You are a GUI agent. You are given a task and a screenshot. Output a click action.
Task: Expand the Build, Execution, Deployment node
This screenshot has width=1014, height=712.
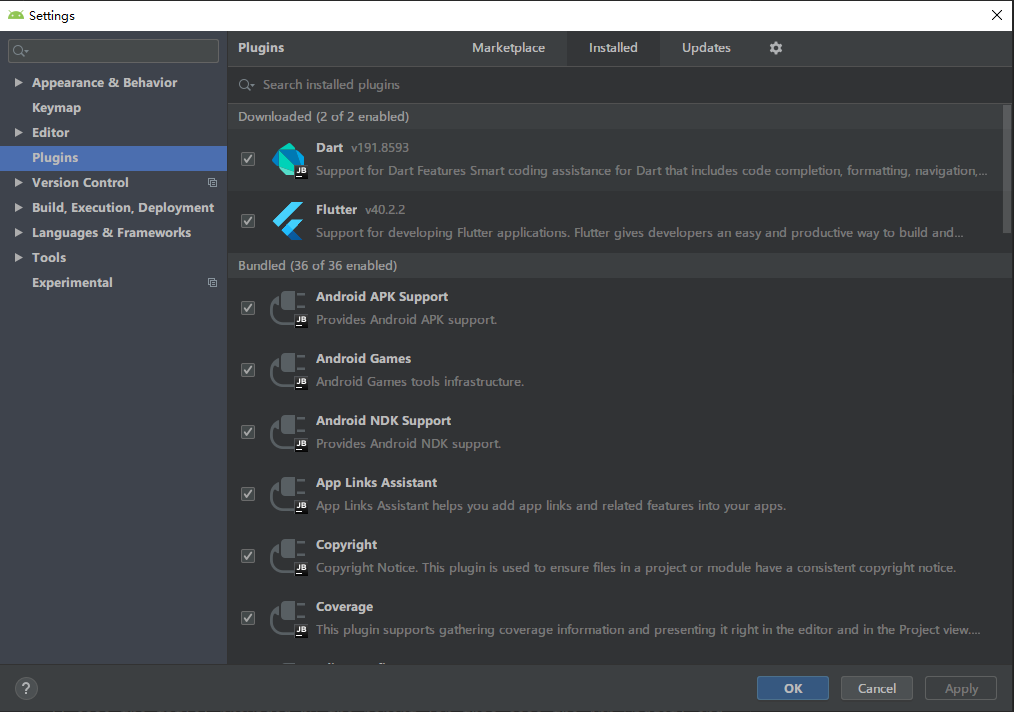pos(18,208)
